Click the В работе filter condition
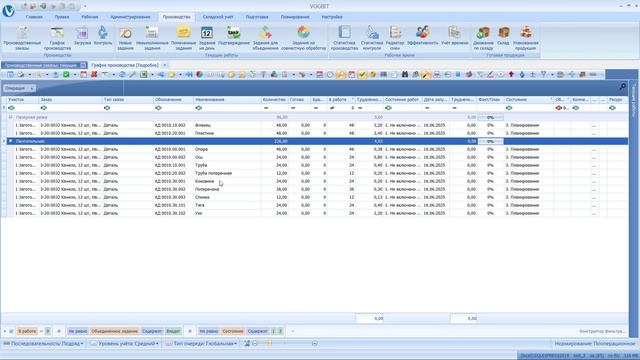This screenshot has height=360, width=640. click(x=27, y=331)
